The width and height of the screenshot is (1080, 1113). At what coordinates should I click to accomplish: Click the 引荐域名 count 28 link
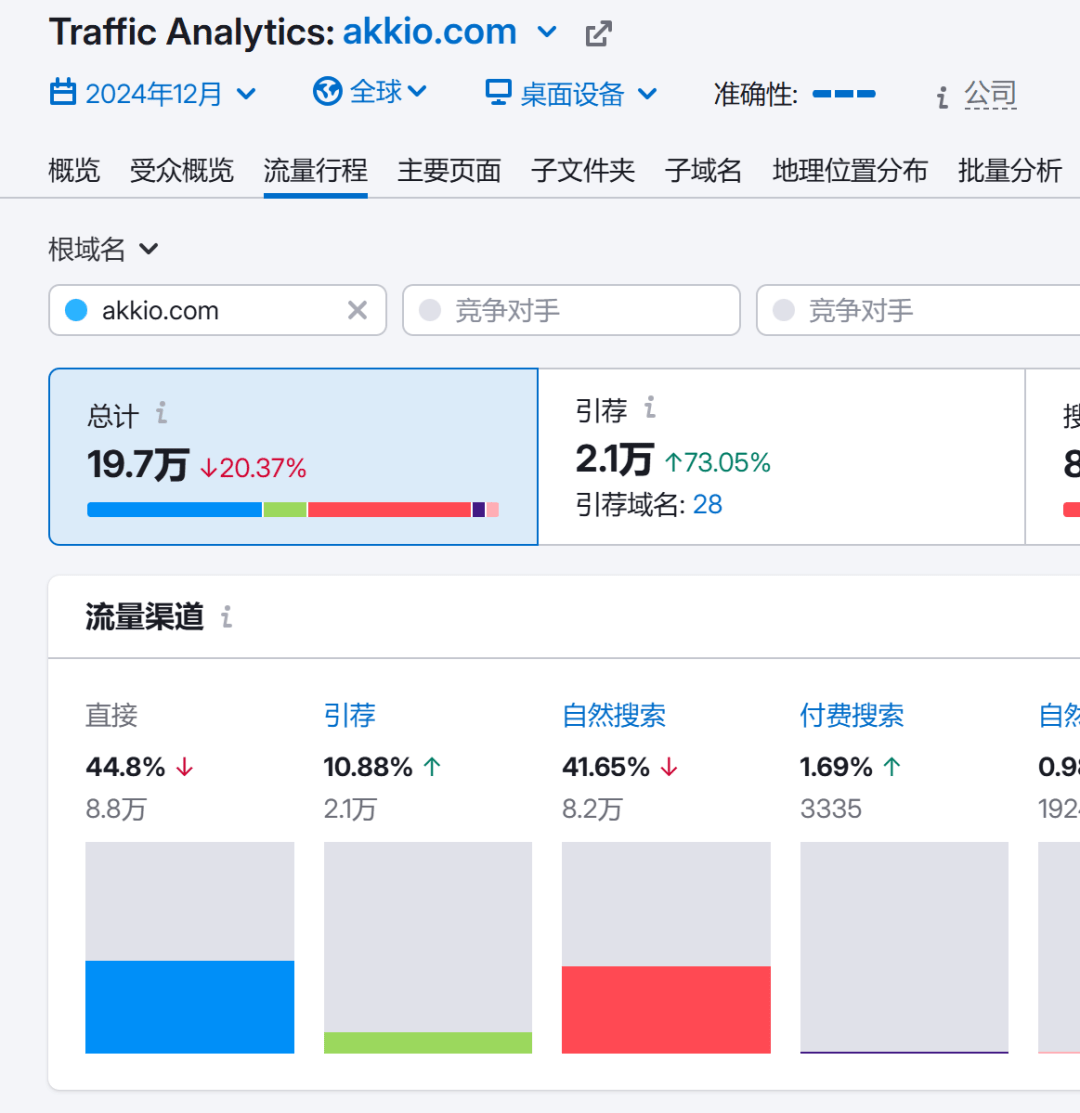[707, 505]
